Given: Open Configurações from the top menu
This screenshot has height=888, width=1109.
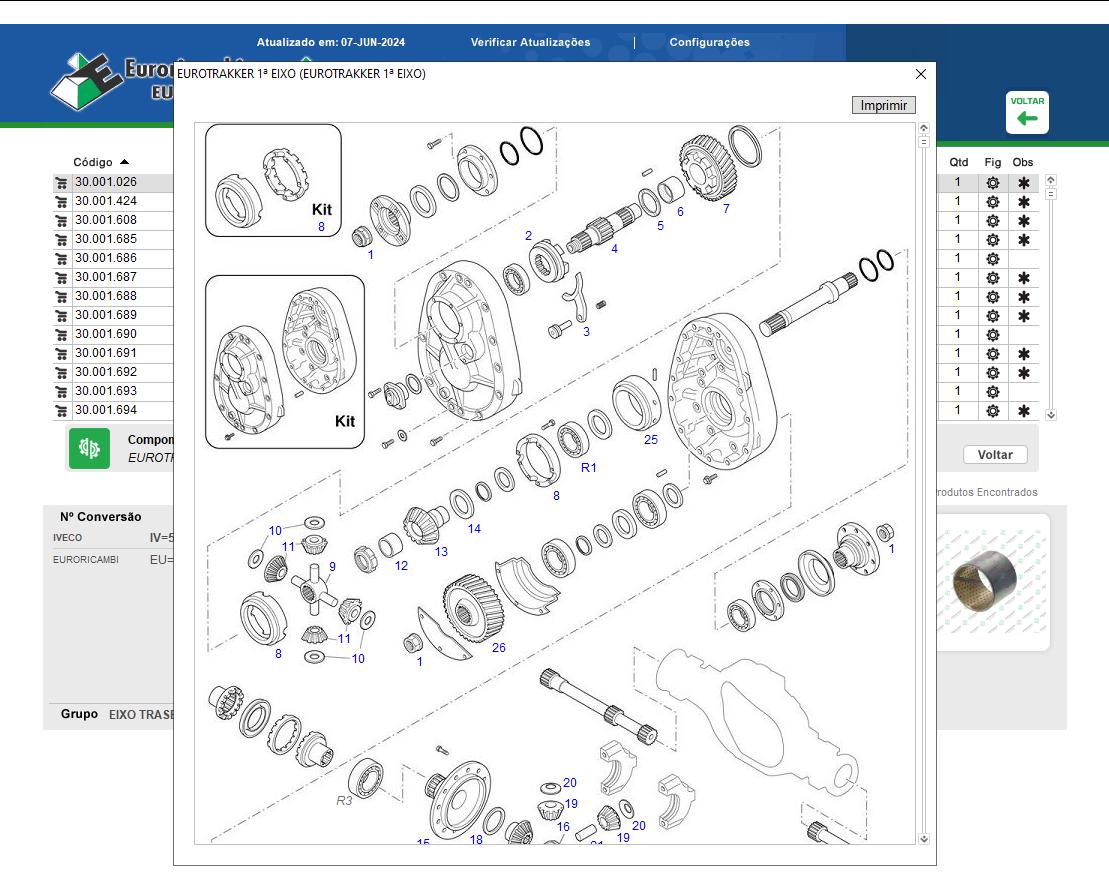Looking at the screenshot, I should pos(711,42).
